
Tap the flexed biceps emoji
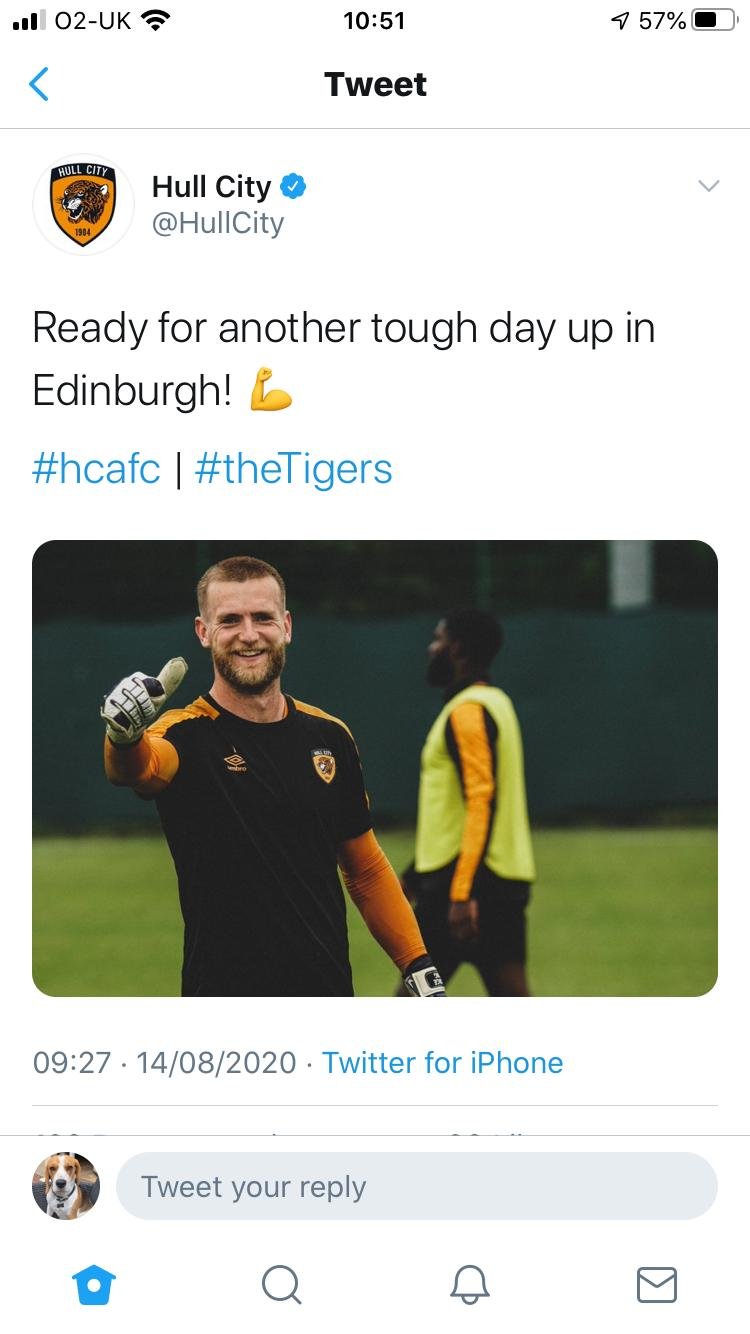(x=270, y=390)
